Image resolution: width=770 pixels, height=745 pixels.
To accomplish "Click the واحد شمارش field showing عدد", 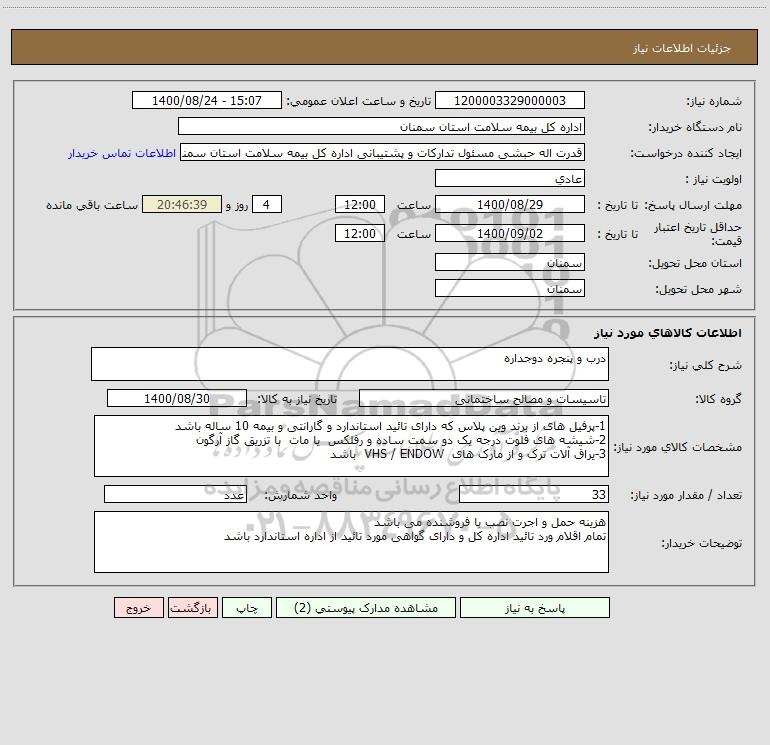I will click(175, 495).
